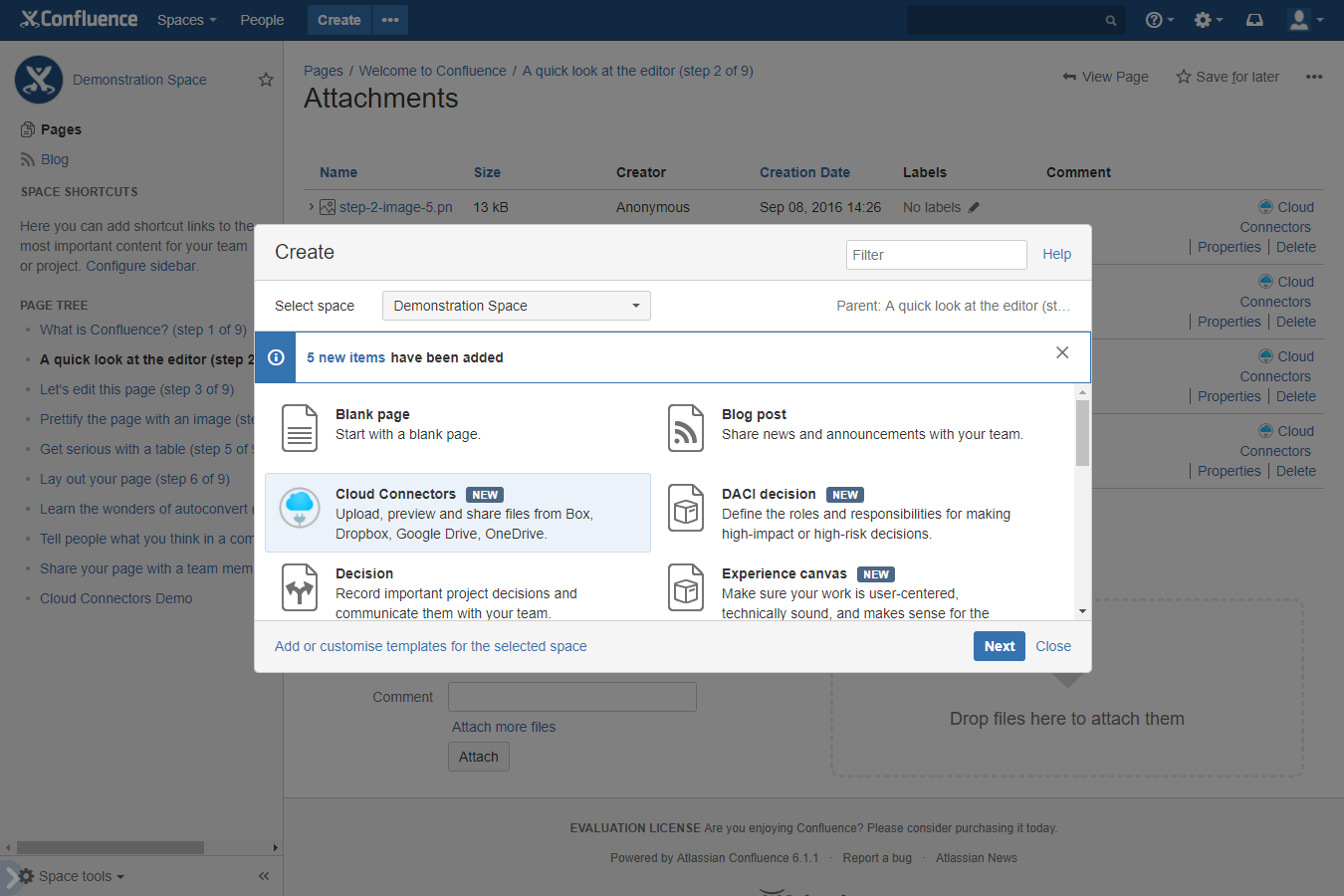The width and height of the screenshot is (1344, 896).
Task: Open the People menu
Action: 262,20
